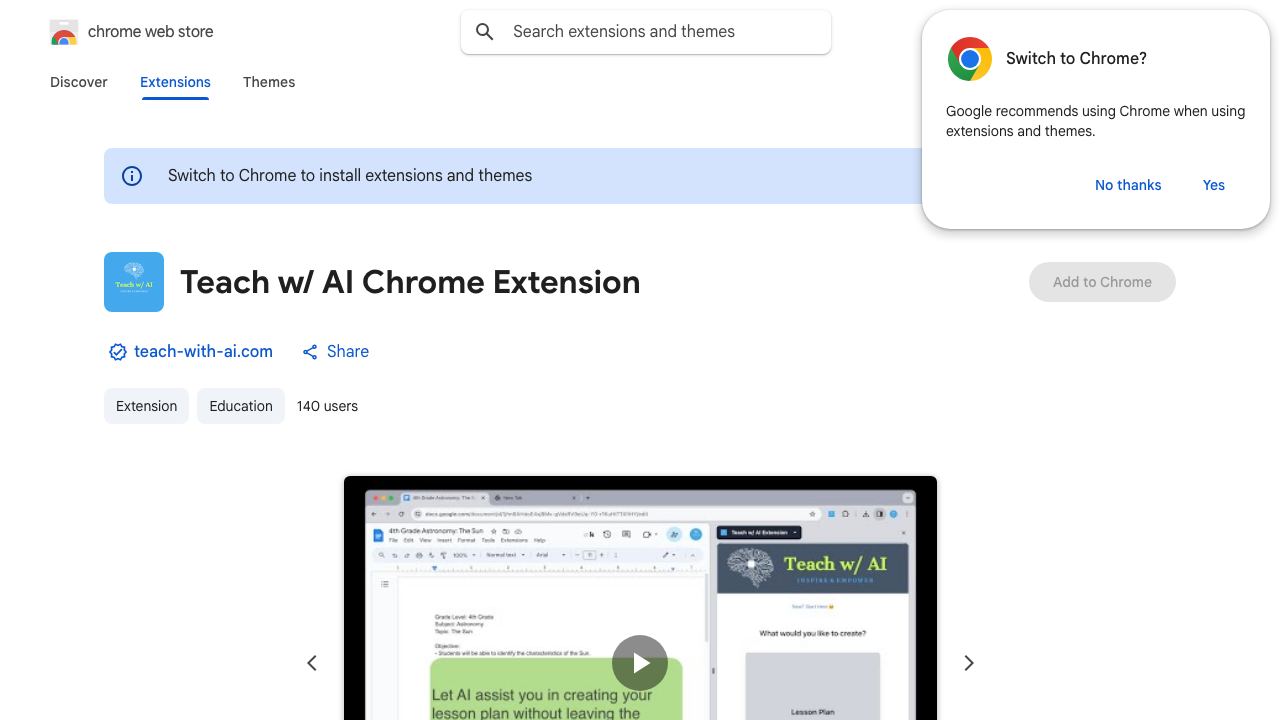
Task: Click the chrome web store title text
Action: point(151,32)
